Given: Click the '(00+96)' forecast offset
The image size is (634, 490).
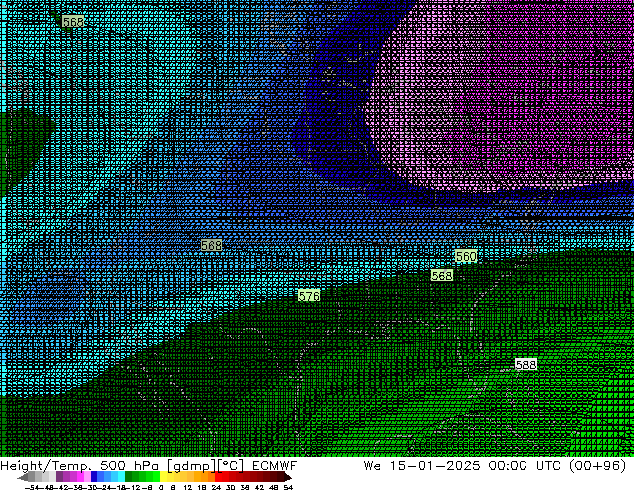Looking at the screenshot, I should click(598, 466).
